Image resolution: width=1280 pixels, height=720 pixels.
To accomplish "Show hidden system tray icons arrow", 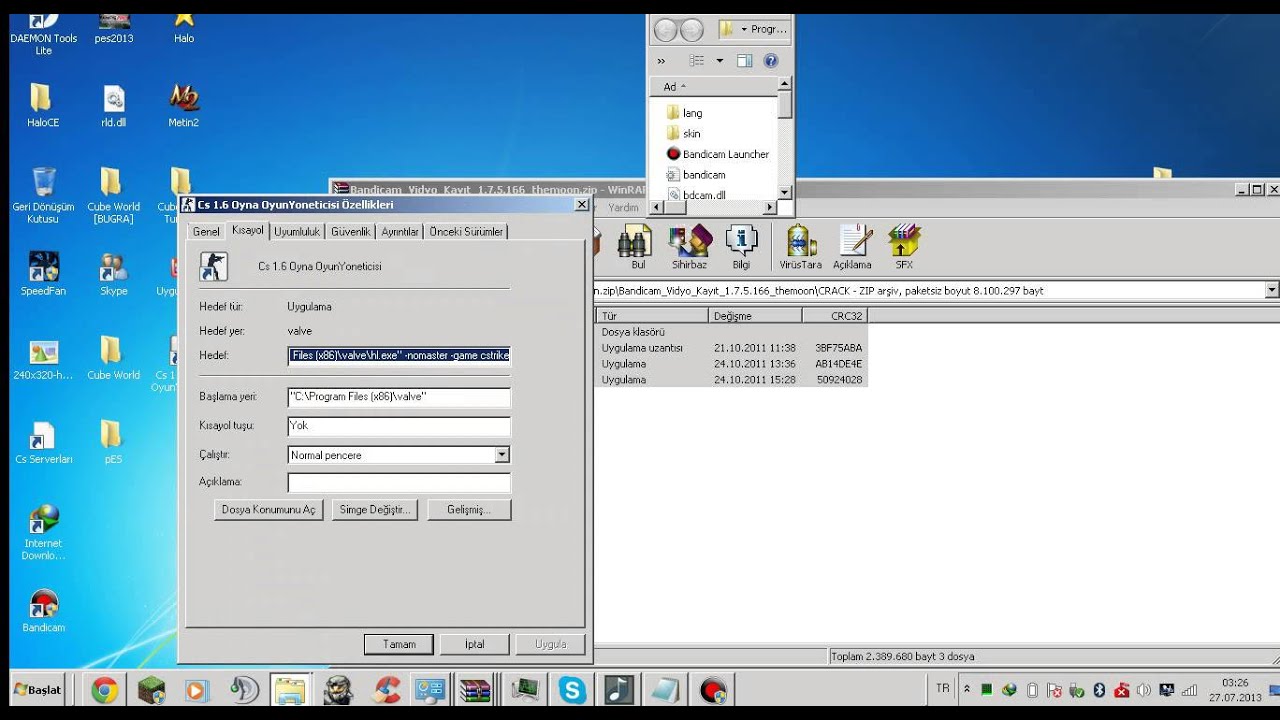I will click(x=967, y=689).
